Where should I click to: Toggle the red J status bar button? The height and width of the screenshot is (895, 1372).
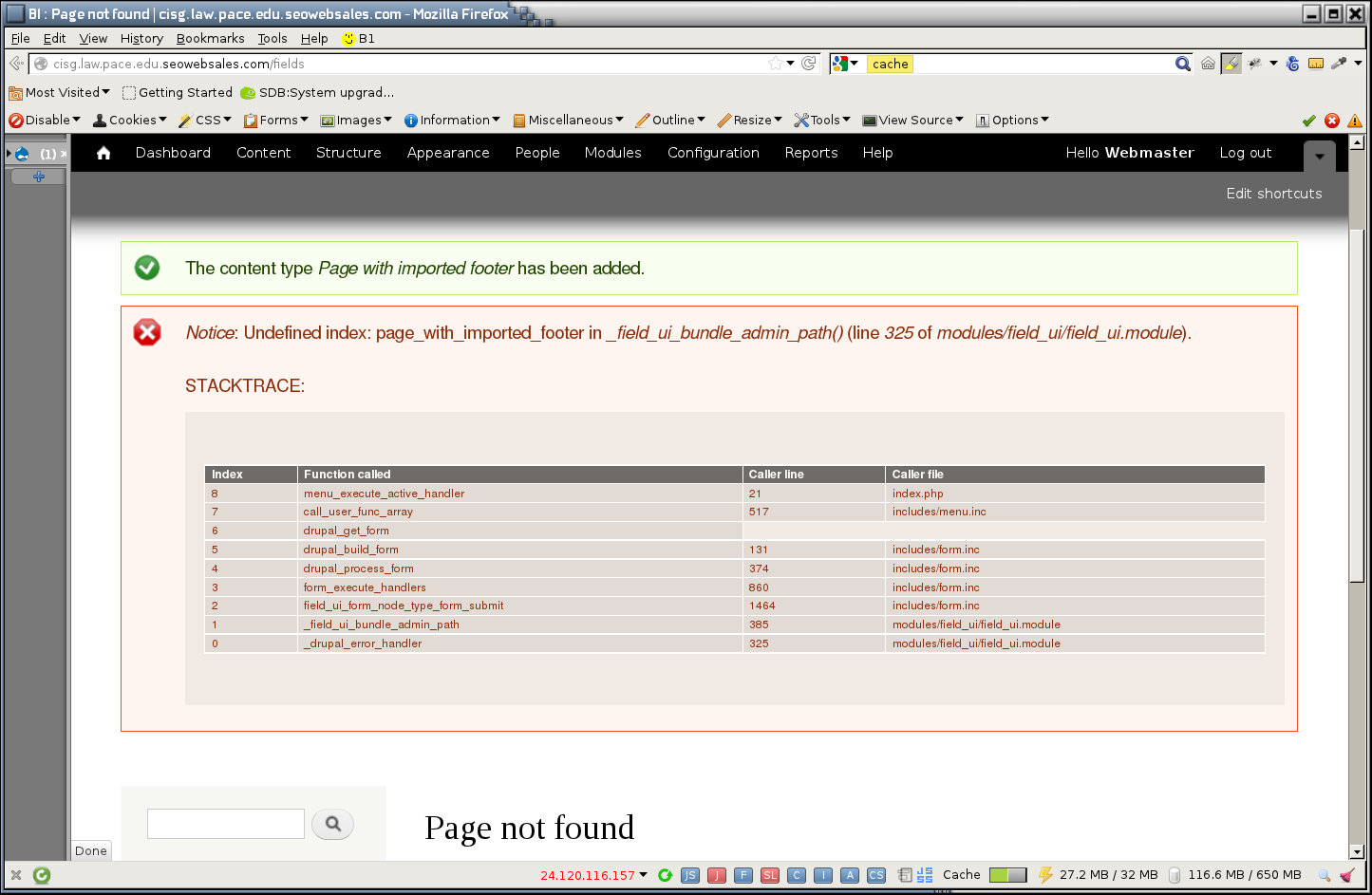(717, 875)
